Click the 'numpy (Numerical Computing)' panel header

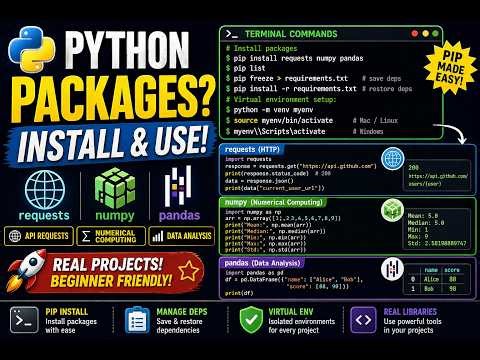click(273, 202)
